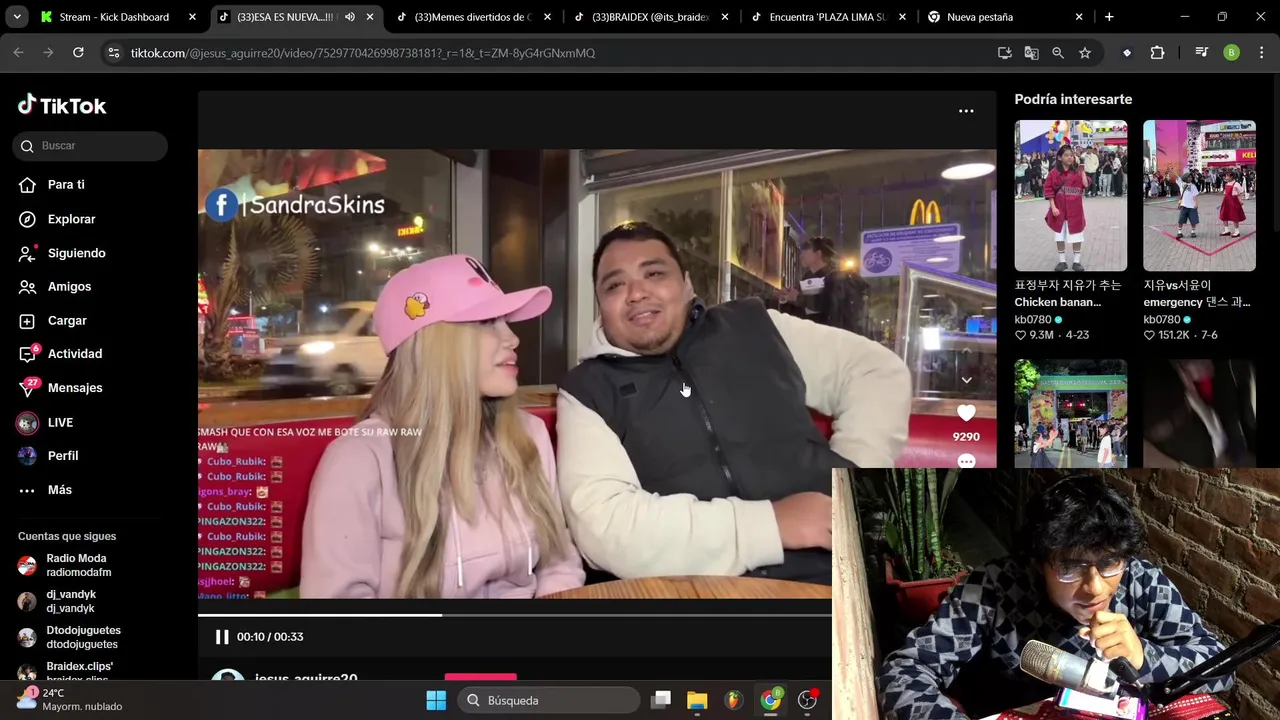Viewport: 1280px width, 720px height.
Task: Open the Windows Start menu
Action: click(436, 700)
